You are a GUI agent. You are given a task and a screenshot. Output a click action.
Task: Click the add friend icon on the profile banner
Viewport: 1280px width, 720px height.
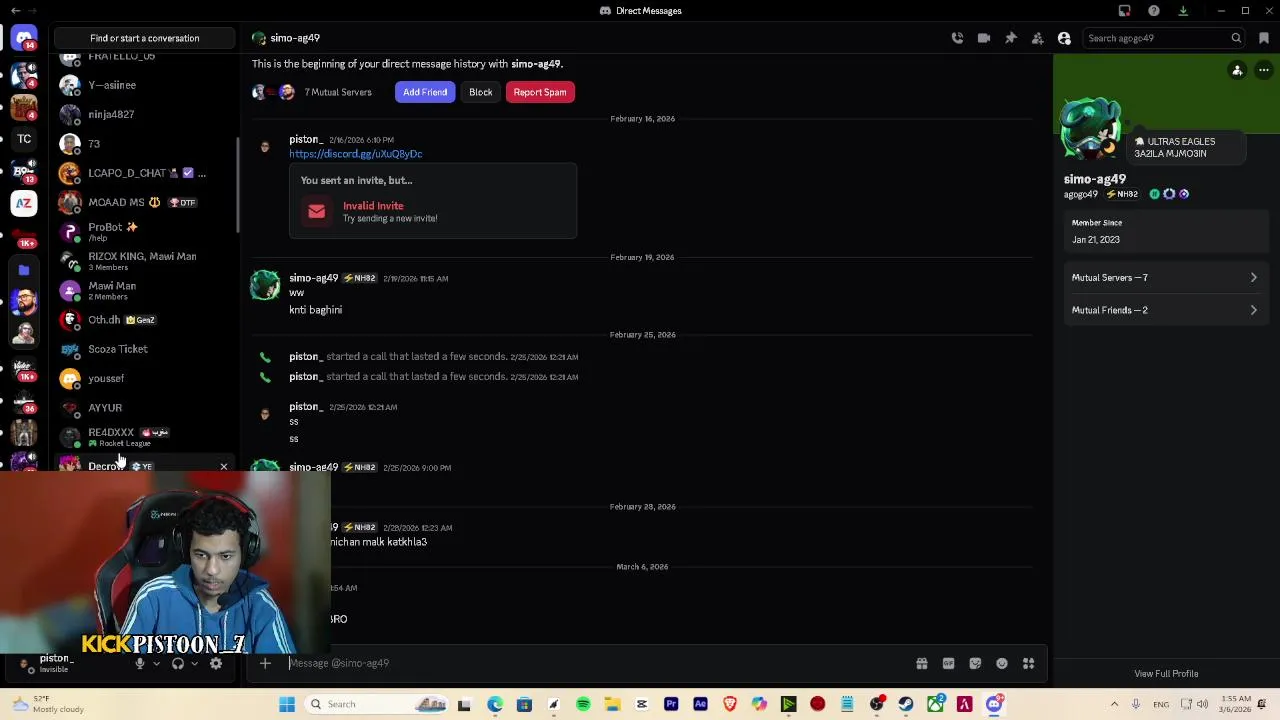[1237, 70]
